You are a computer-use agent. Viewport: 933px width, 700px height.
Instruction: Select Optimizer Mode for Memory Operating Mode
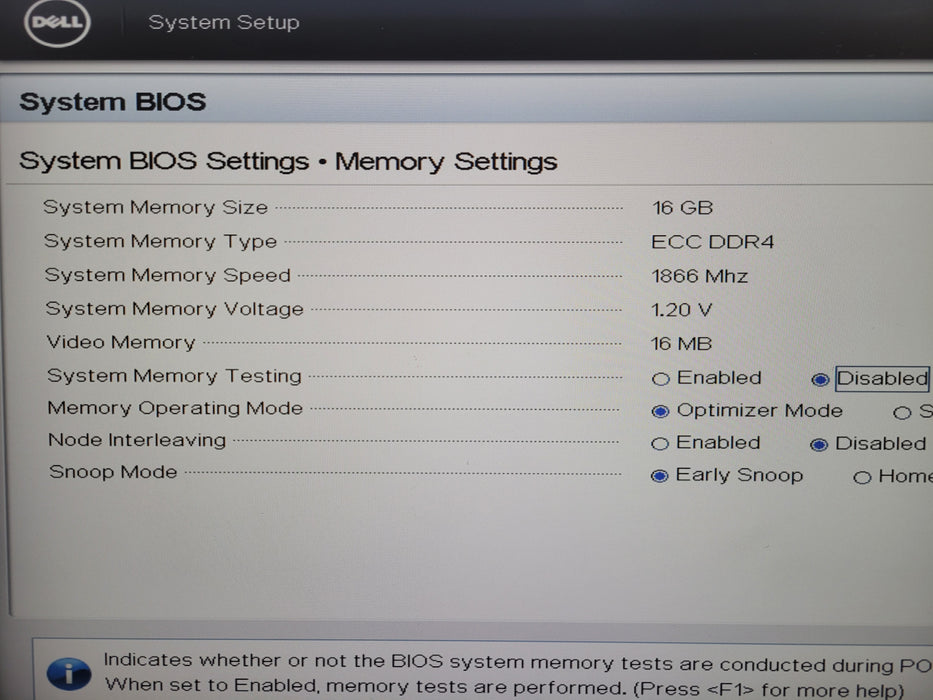[x=661, y=410]
